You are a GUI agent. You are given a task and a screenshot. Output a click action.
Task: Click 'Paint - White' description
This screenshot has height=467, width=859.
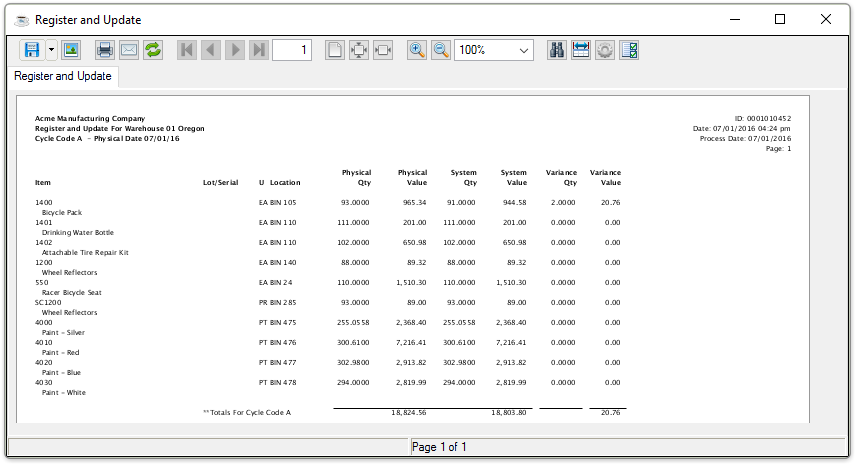click(x=64, y=392)
